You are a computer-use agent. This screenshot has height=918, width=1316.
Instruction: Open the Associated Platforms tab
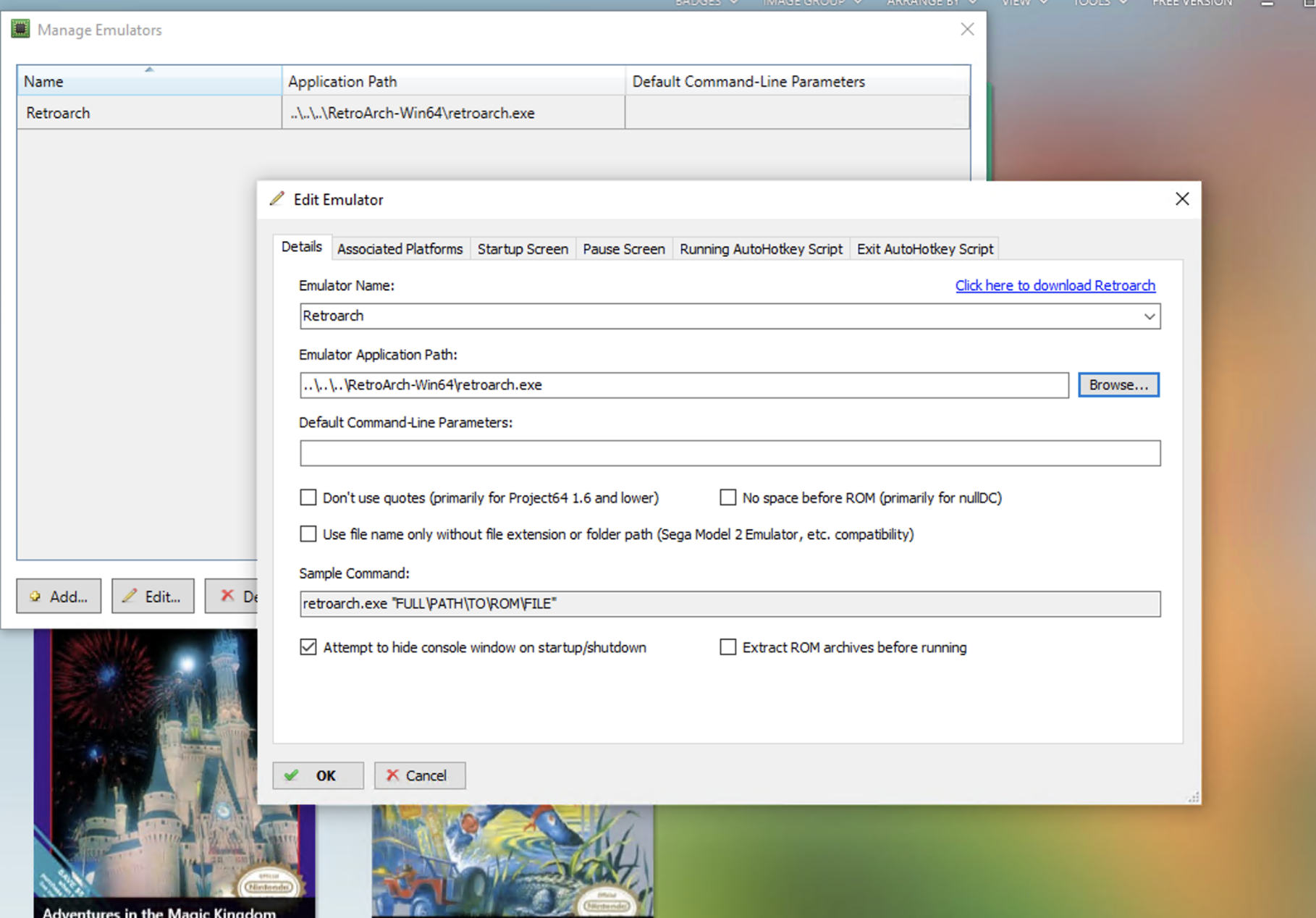pos(400,249)
